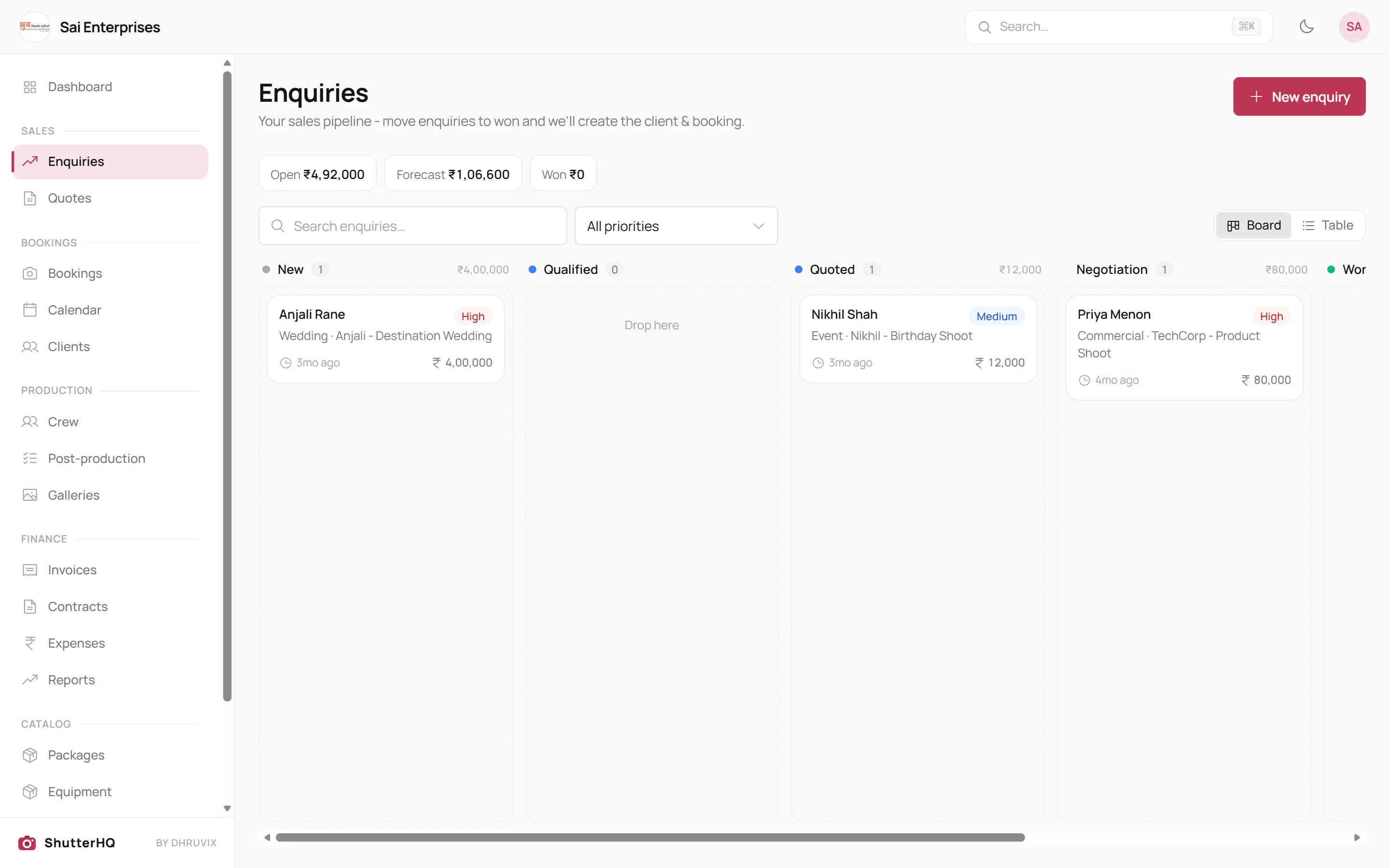The width and height of the screenshot is (1389, 868).
Task: Open the Dashboard grid icon
Action: click(30, 87)
